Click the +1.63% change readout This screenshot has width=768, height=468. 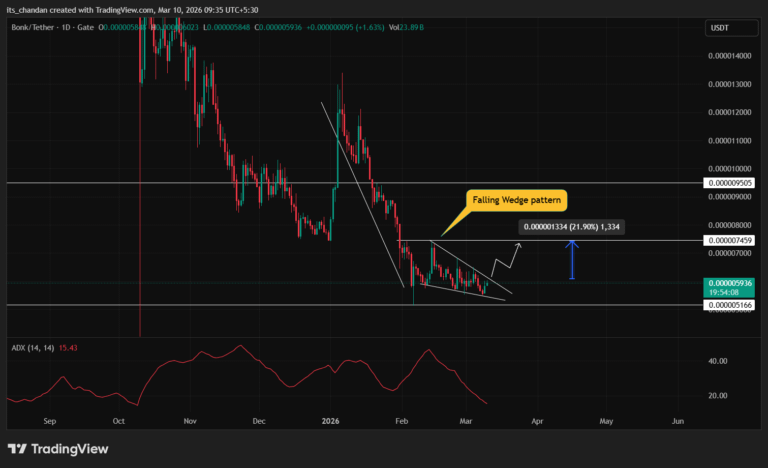(370, 27)
